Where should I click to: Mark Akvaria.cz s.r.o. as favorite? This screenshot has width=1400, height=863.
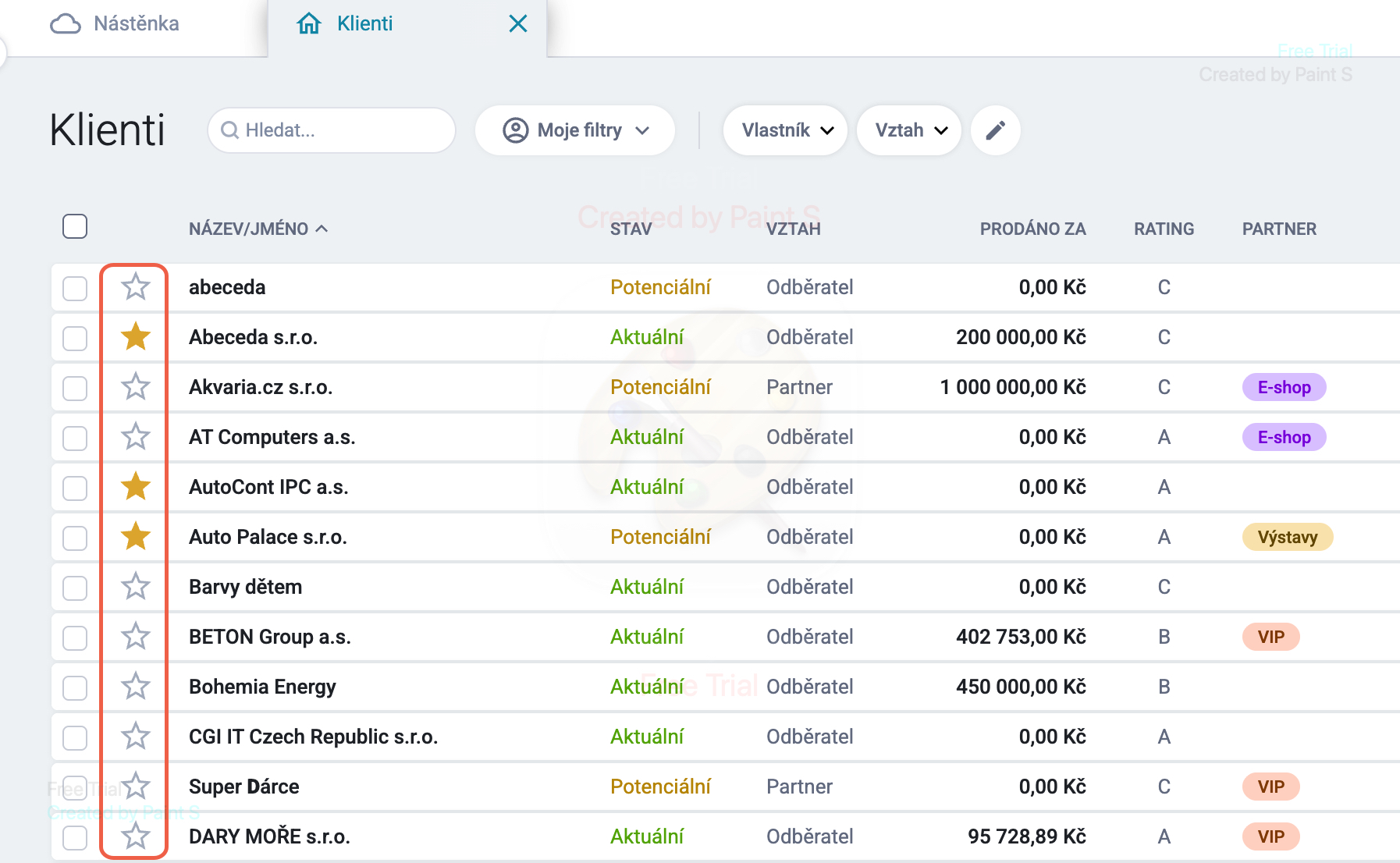point(136,387)
